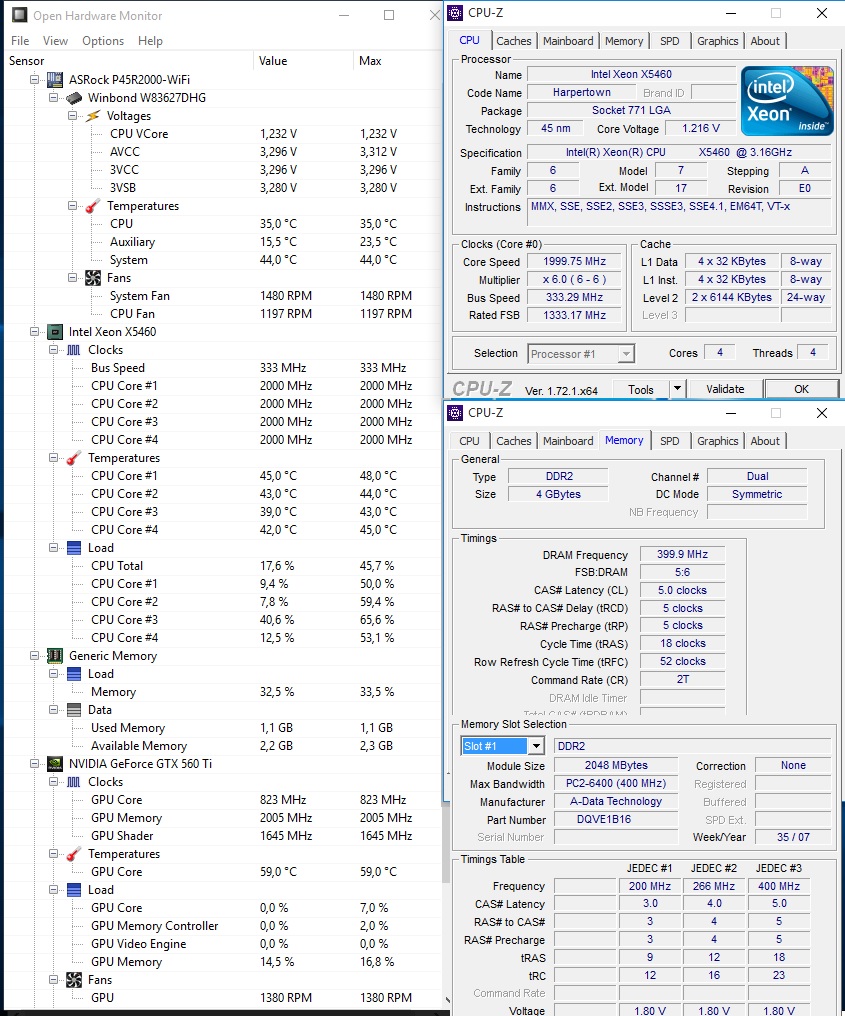Click the Core Speed 1999.75 MHz field
The height and width of the screenshot is (1016, 845).
pyautogui.click(x=574, y=261)
